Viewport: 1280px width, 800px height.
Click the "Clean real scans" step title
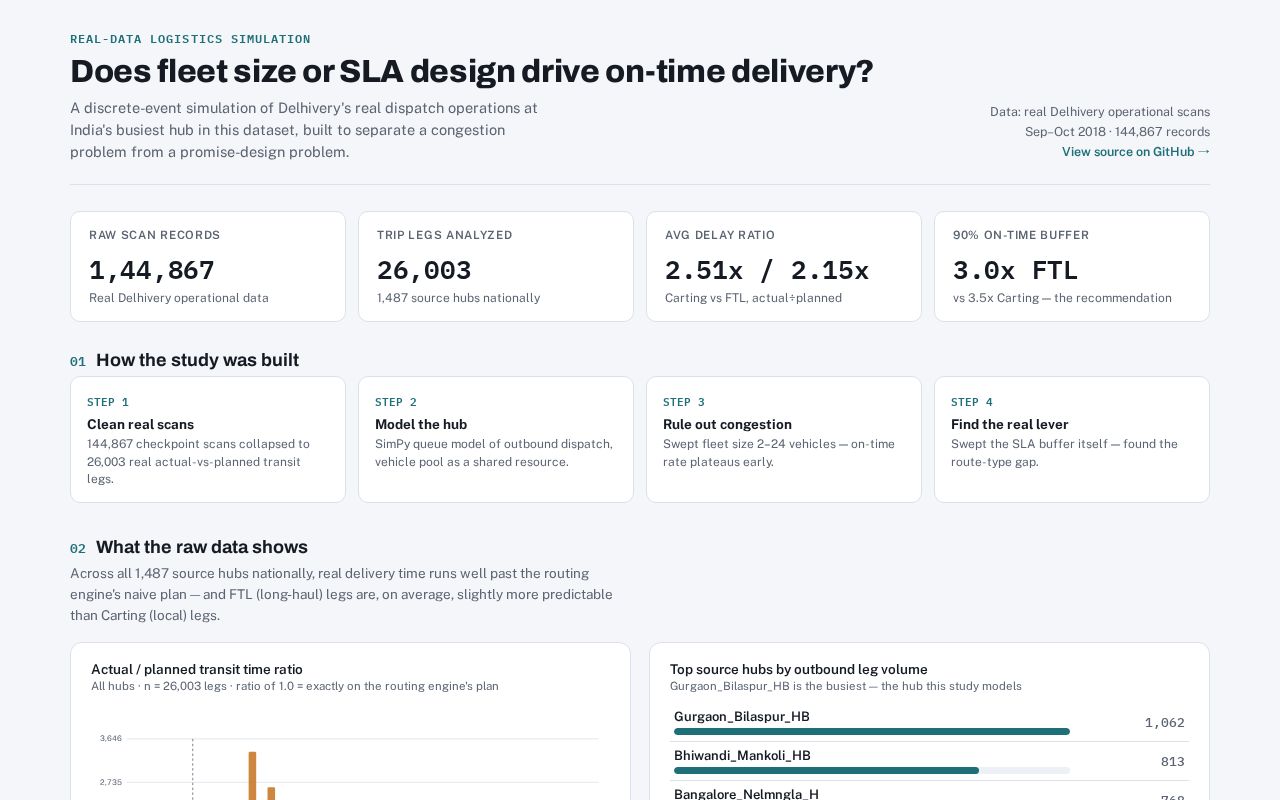141,424
